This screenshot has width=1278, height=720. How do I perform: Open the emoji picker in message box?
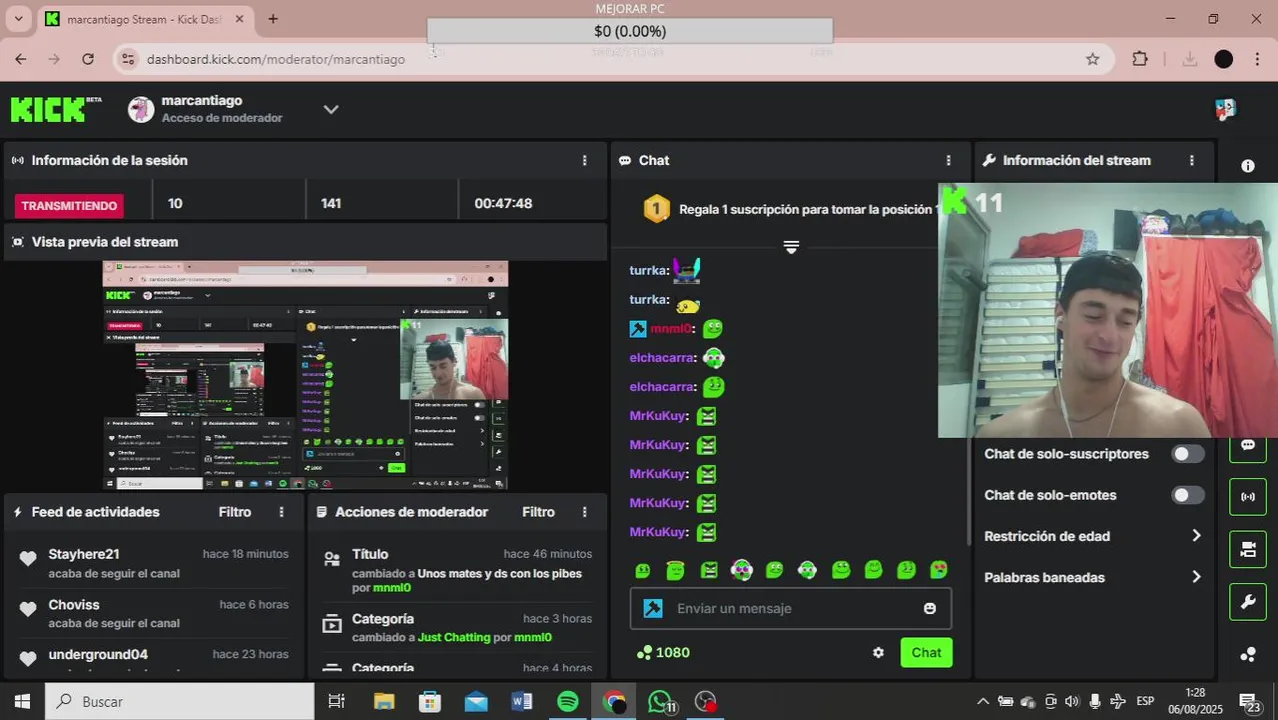[930, 608]
